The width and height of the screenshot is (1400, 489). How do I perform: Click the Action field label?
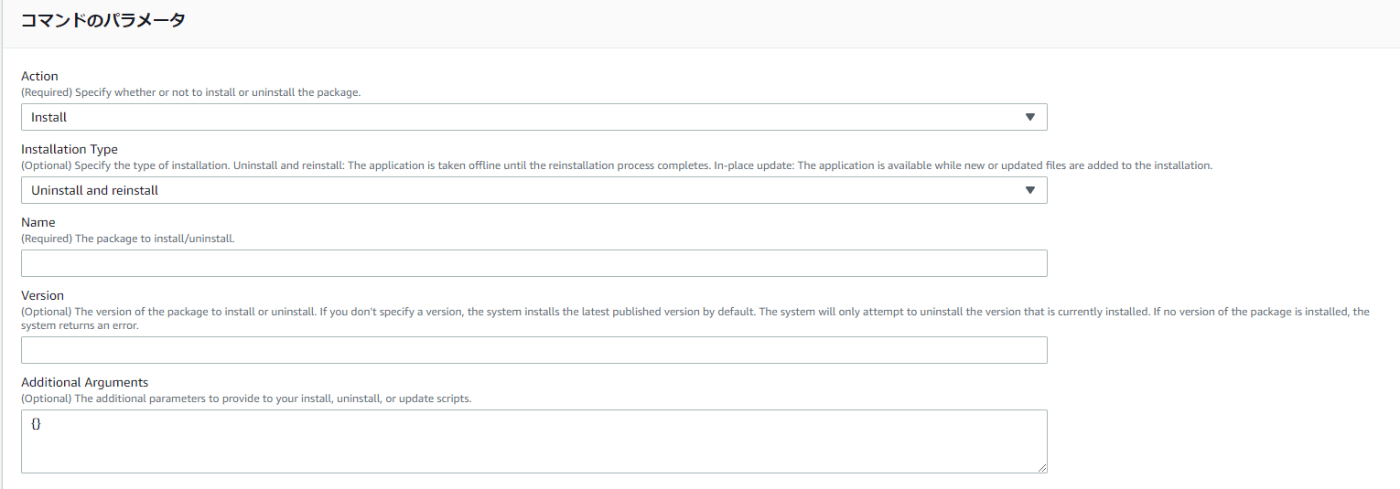pyautogui.click(x=40, y=76)
